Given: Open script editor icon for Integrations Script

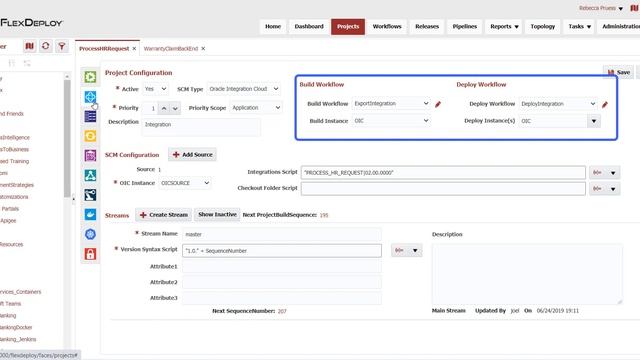Looking at the screenshot, I should tap(597, 173).
